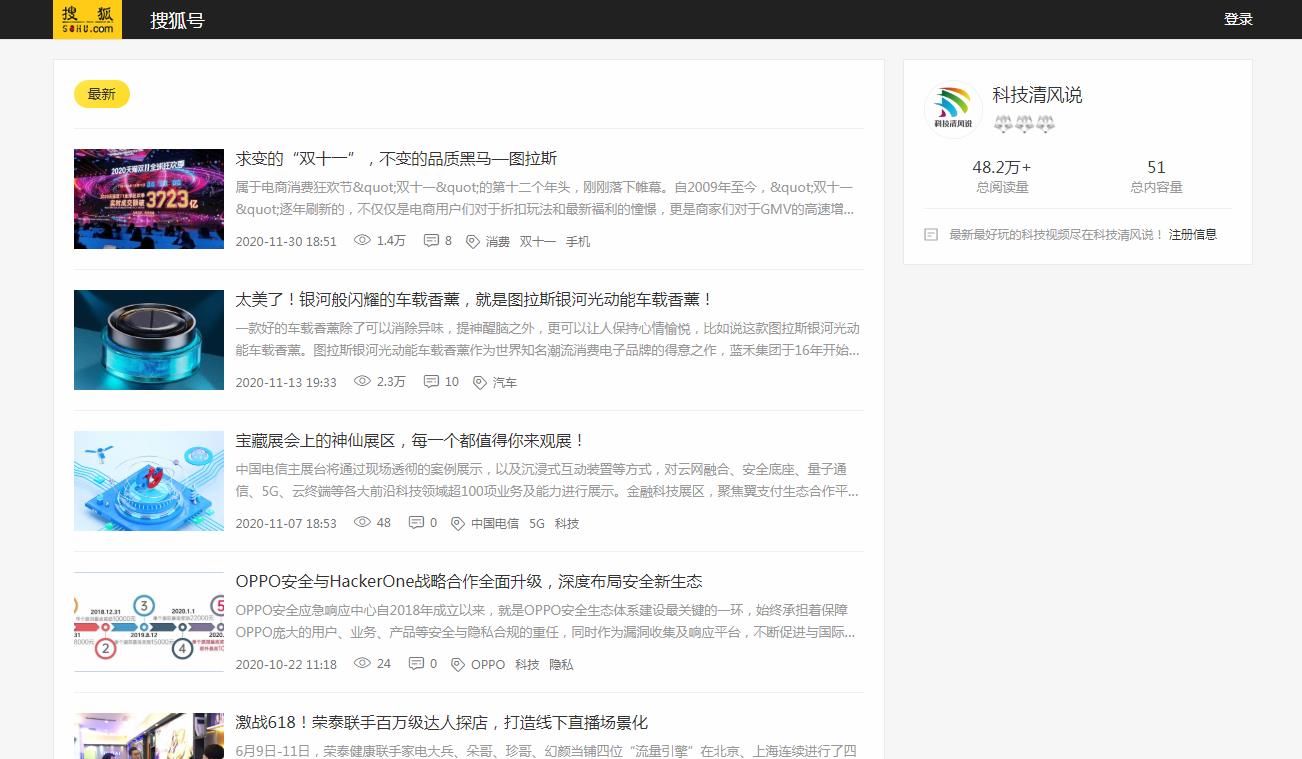1302x759 pixels.
Task: Open article OPPO安全与HackerOne战略合作全面升级
Action: tap(469, 581)
